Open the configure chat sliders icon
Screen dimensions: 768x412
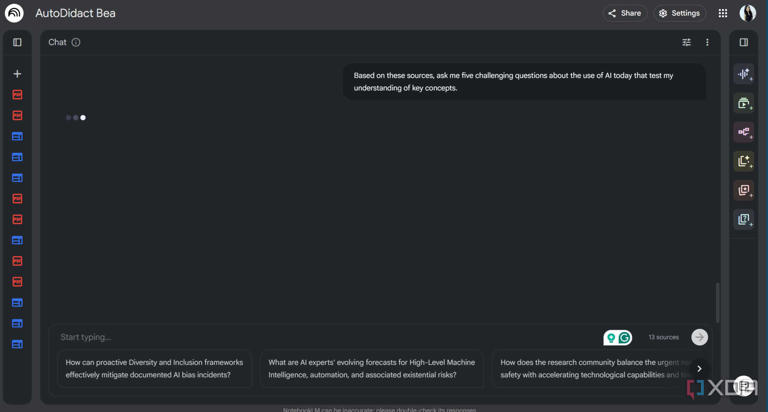coord(687,42)
